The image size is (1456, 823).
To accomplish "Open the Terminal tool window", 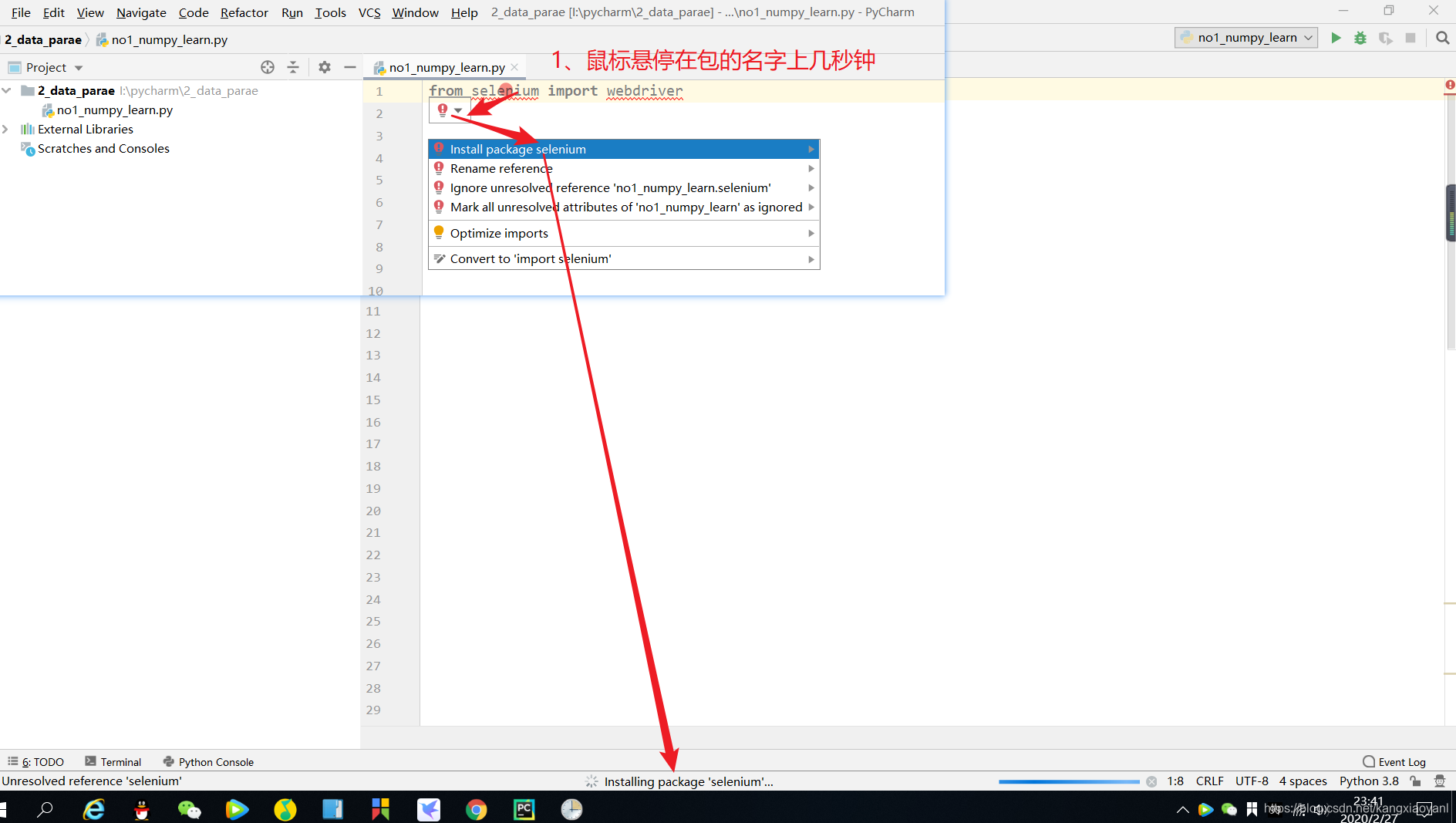I will click(x=113, y=762).
